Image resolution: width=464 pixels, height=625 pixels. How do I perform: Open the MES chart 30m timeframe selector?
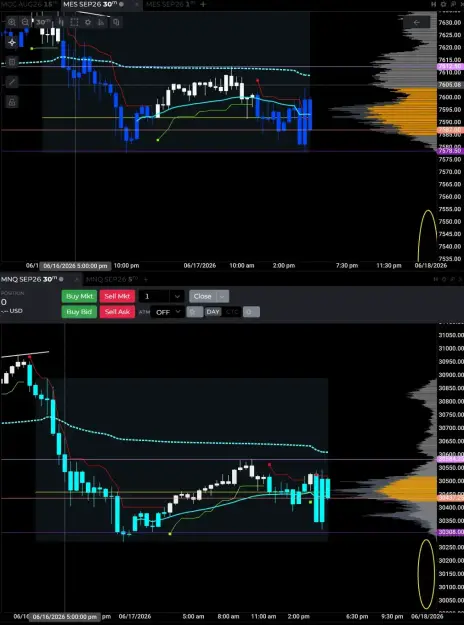(x=43, y=22)
